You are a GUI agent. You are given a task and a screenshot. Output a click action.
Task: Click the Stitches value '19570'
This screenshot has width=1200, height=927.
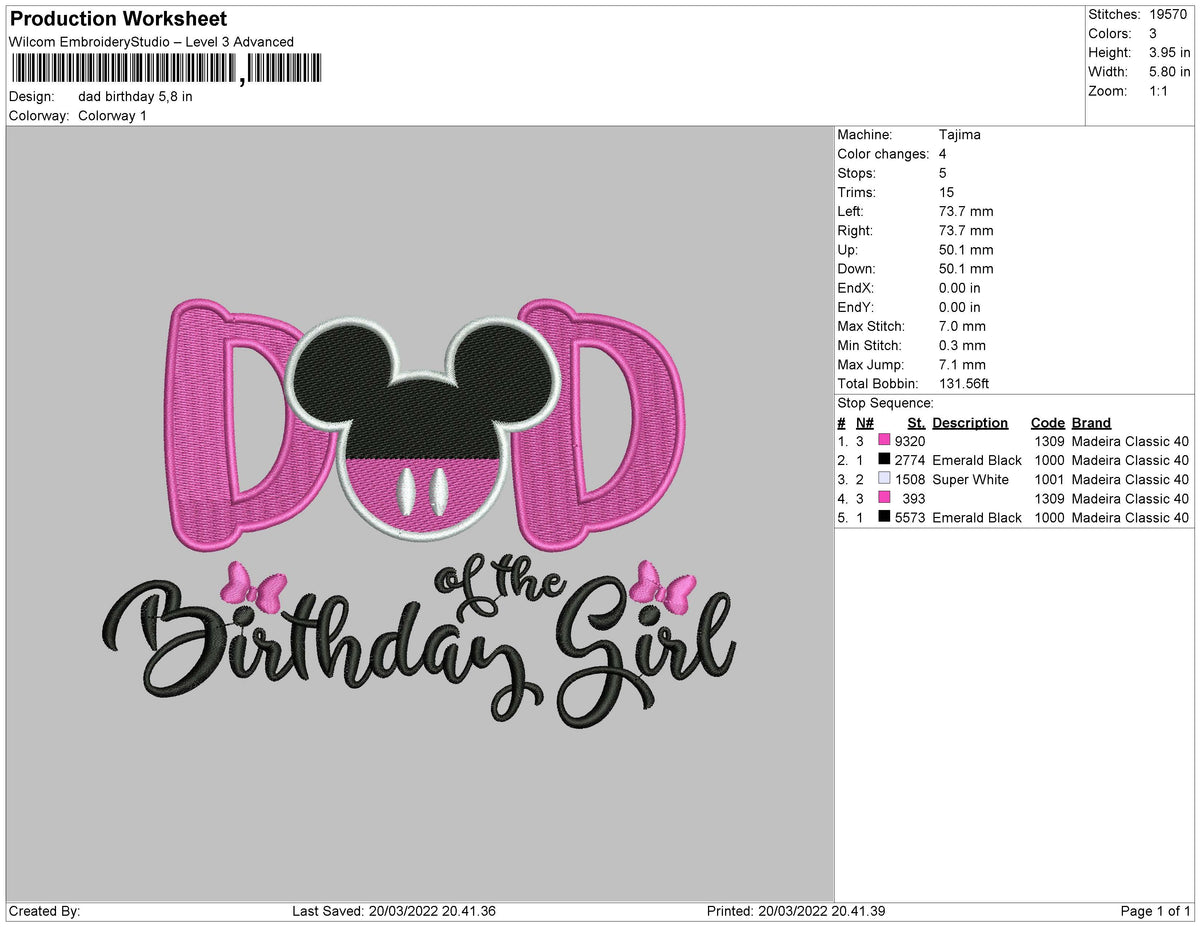tap(1170, 15)
